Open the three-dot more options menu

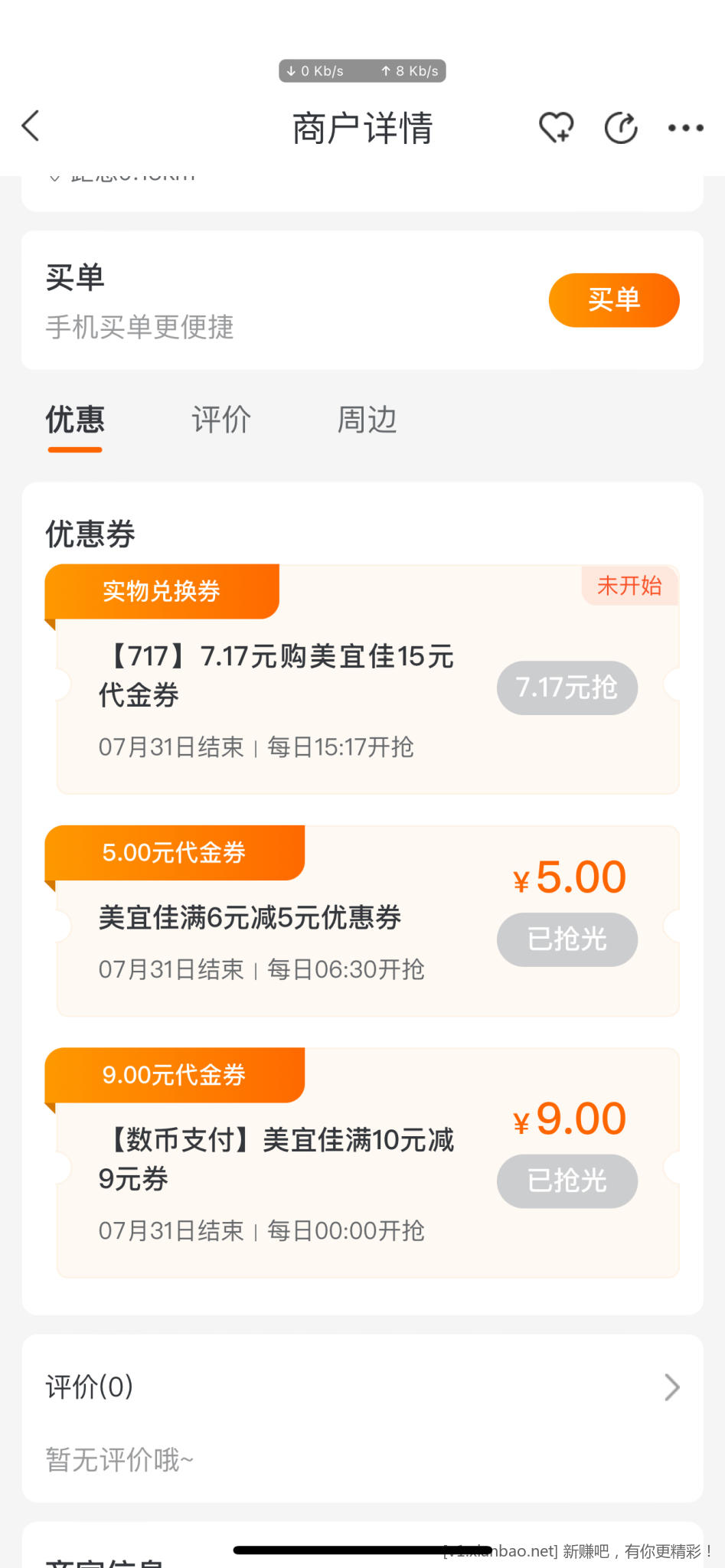(x=685, y=128)
